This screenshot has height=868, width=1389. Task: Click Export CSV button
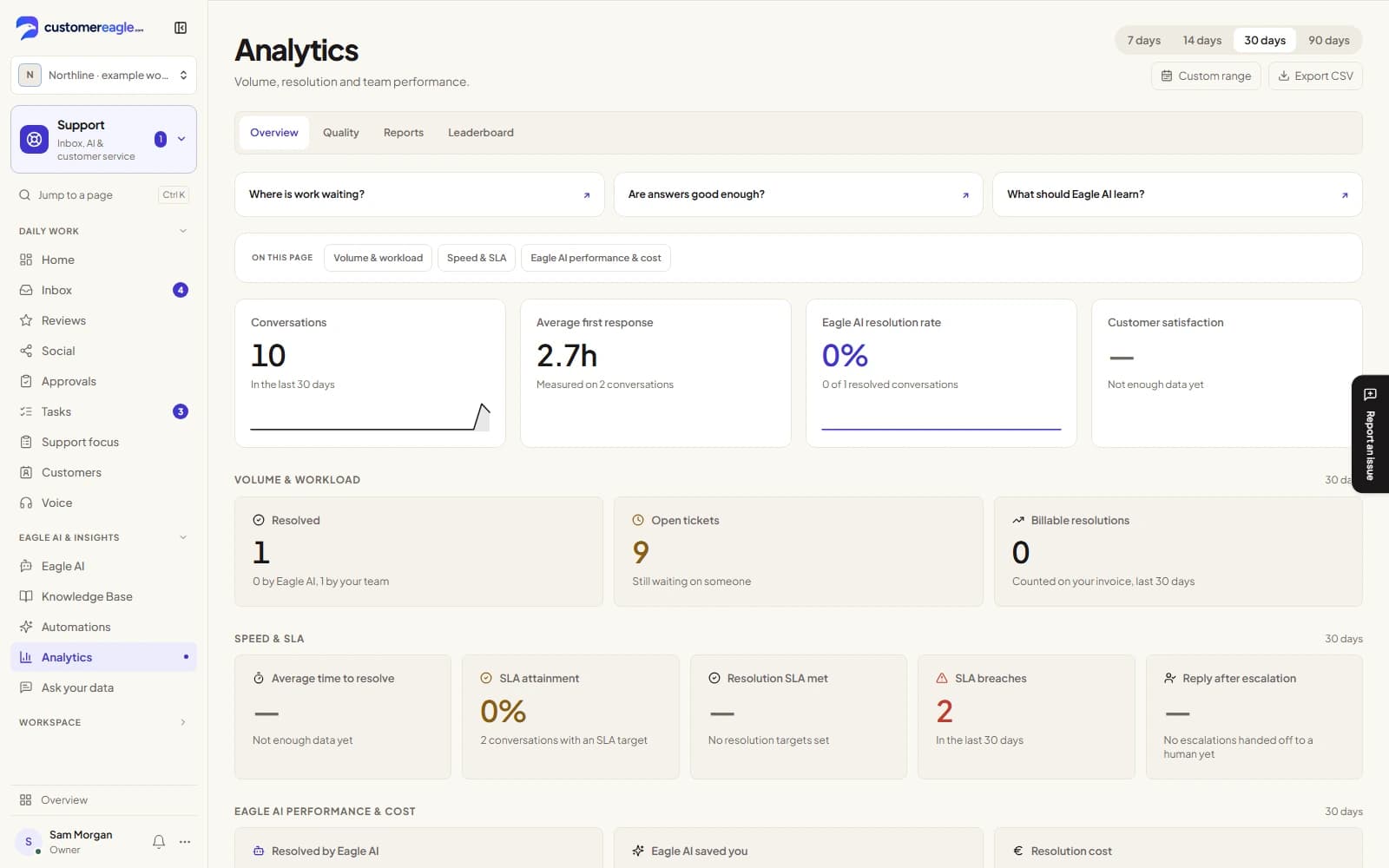point(1315,76)
